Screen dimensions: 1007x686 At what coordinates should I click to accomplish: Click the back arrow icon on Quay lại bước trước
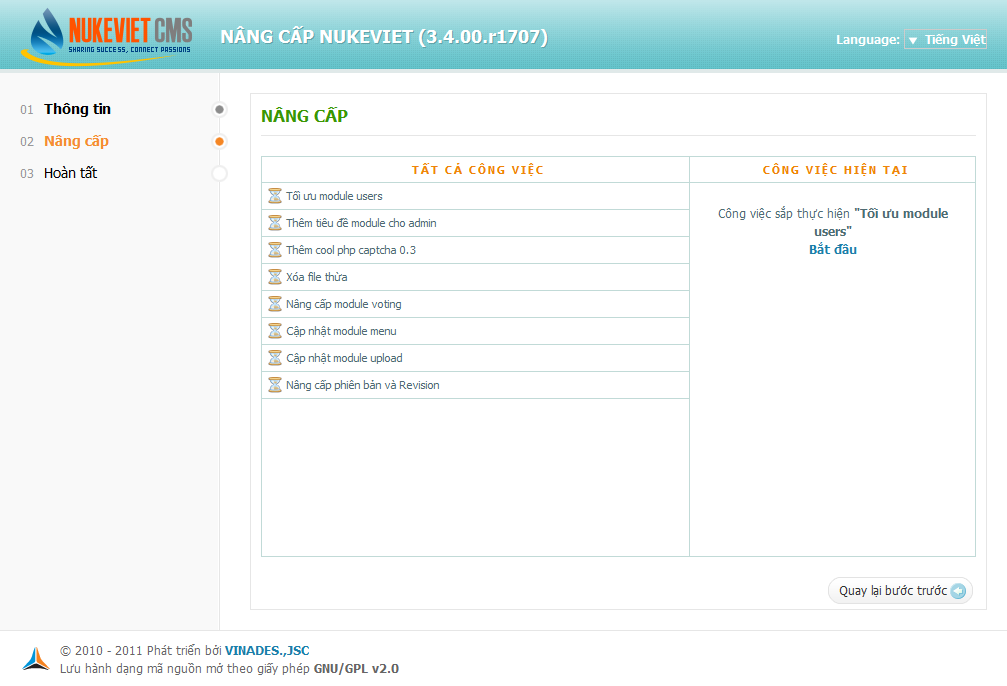(958, 591)
